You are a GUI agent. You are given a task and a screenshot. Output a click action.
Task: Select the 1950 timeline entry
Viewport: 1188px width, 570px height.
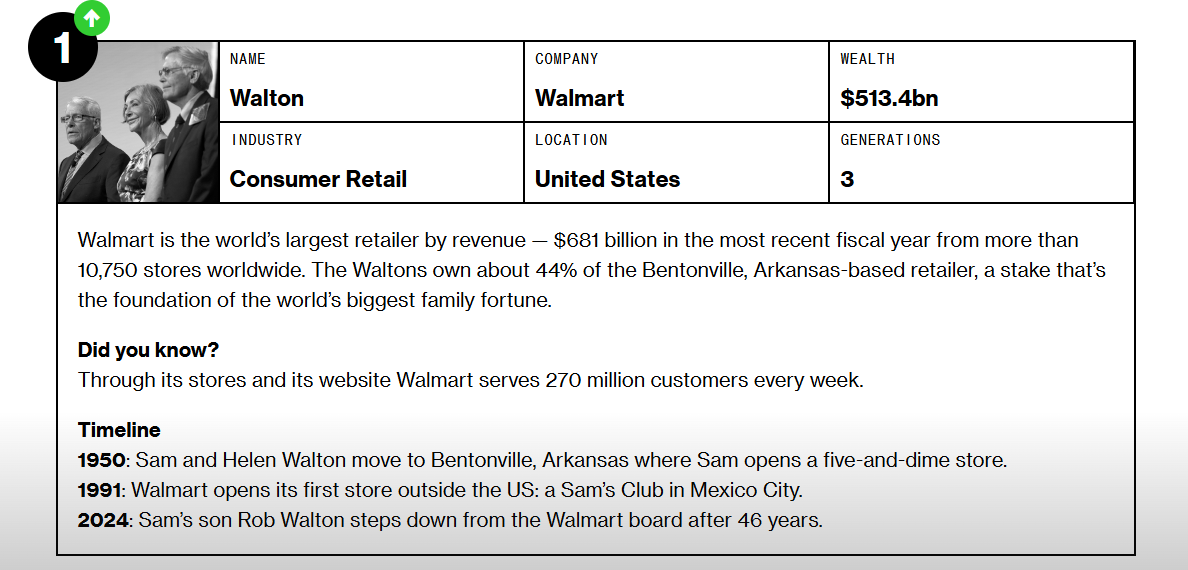coord(542,460)
